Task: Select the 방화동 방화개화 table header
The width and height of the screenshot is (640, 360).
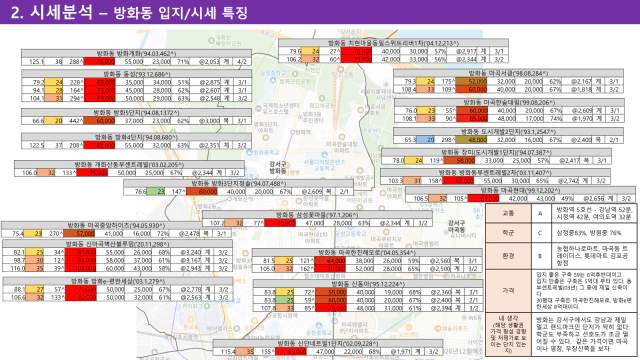Action: [x=136, y=53]
